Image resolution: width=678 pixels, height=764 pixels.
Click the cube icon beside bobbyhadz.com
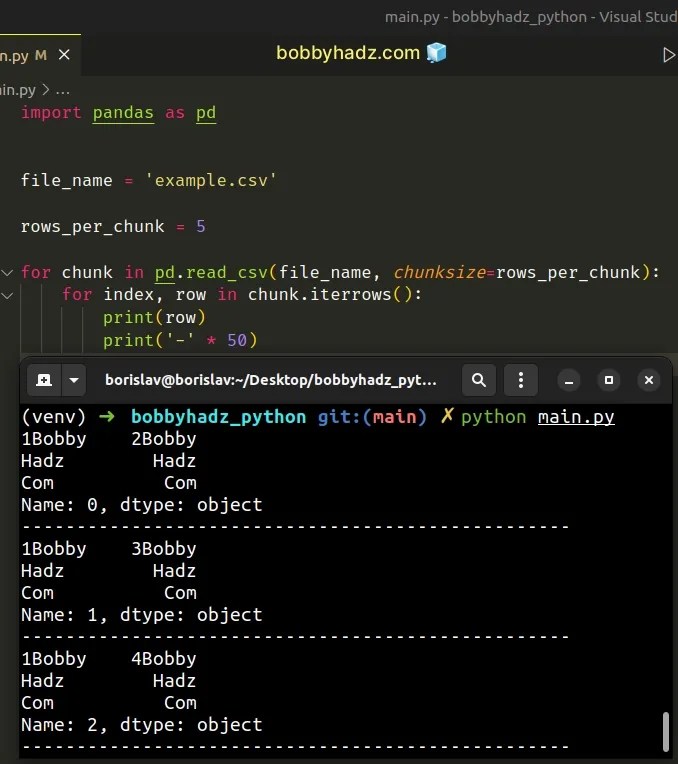[x=436, y=52]
